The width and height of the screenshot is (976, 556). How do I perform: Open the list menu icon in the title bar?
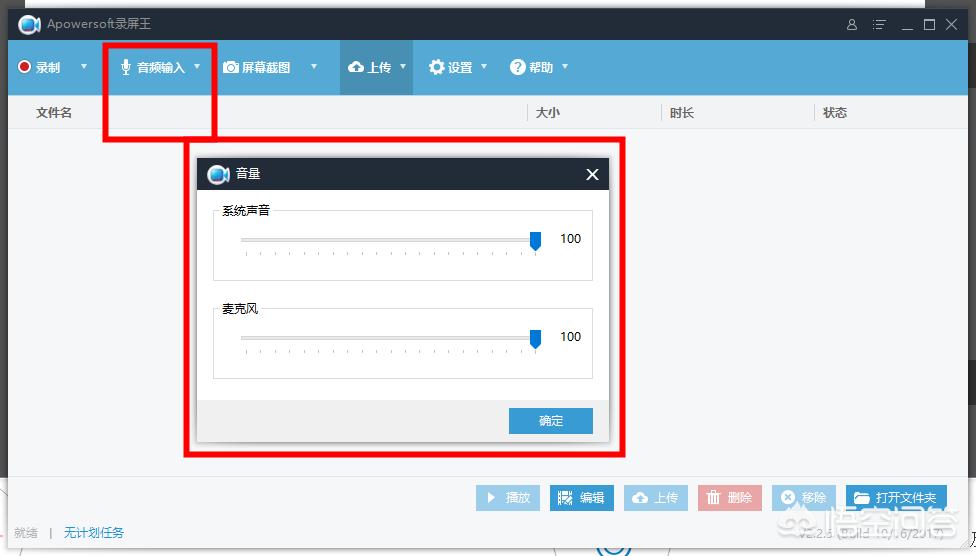click(x=879, y=24)
